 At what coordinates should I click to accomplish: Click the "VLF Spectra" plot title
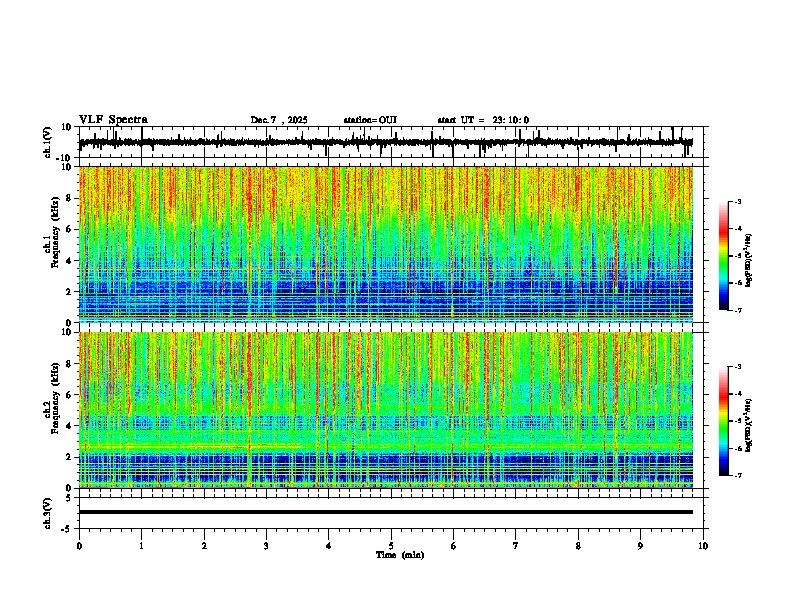click(x=113, y=120)
